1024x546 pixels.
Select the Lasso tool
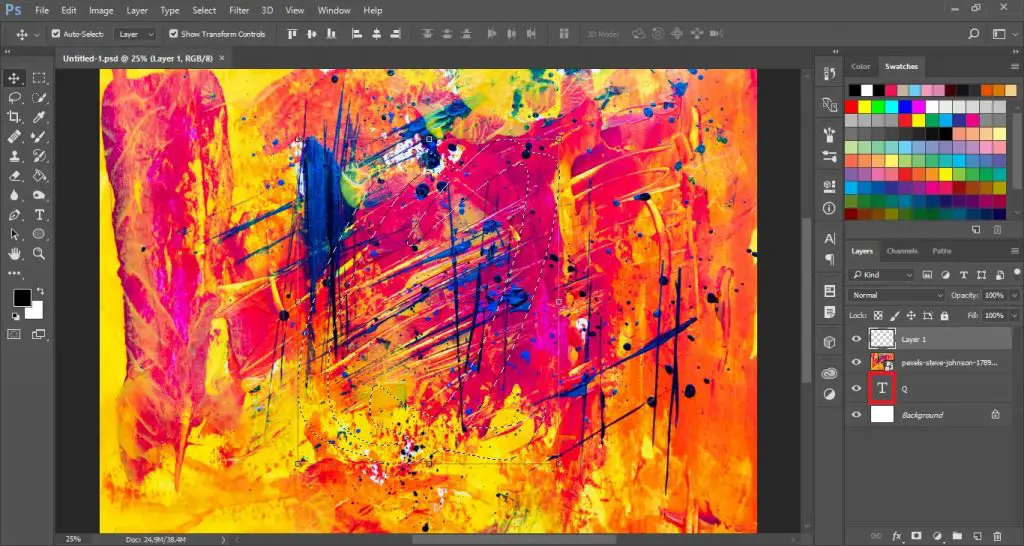click(14, 98)
